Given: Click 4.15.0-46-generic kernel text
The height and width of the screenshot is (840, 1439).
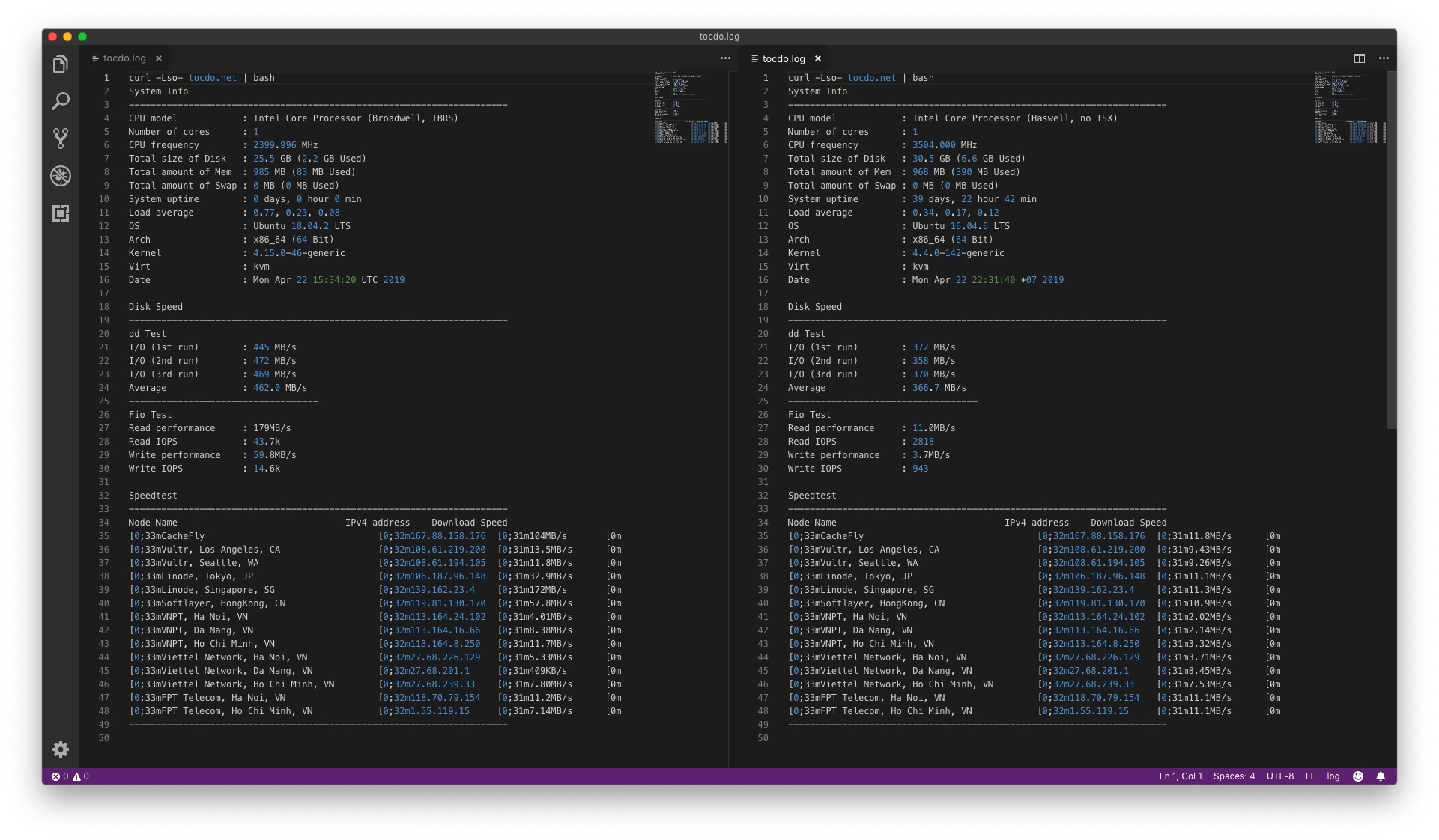Looking at the screenshot, I should click(299, 253).
